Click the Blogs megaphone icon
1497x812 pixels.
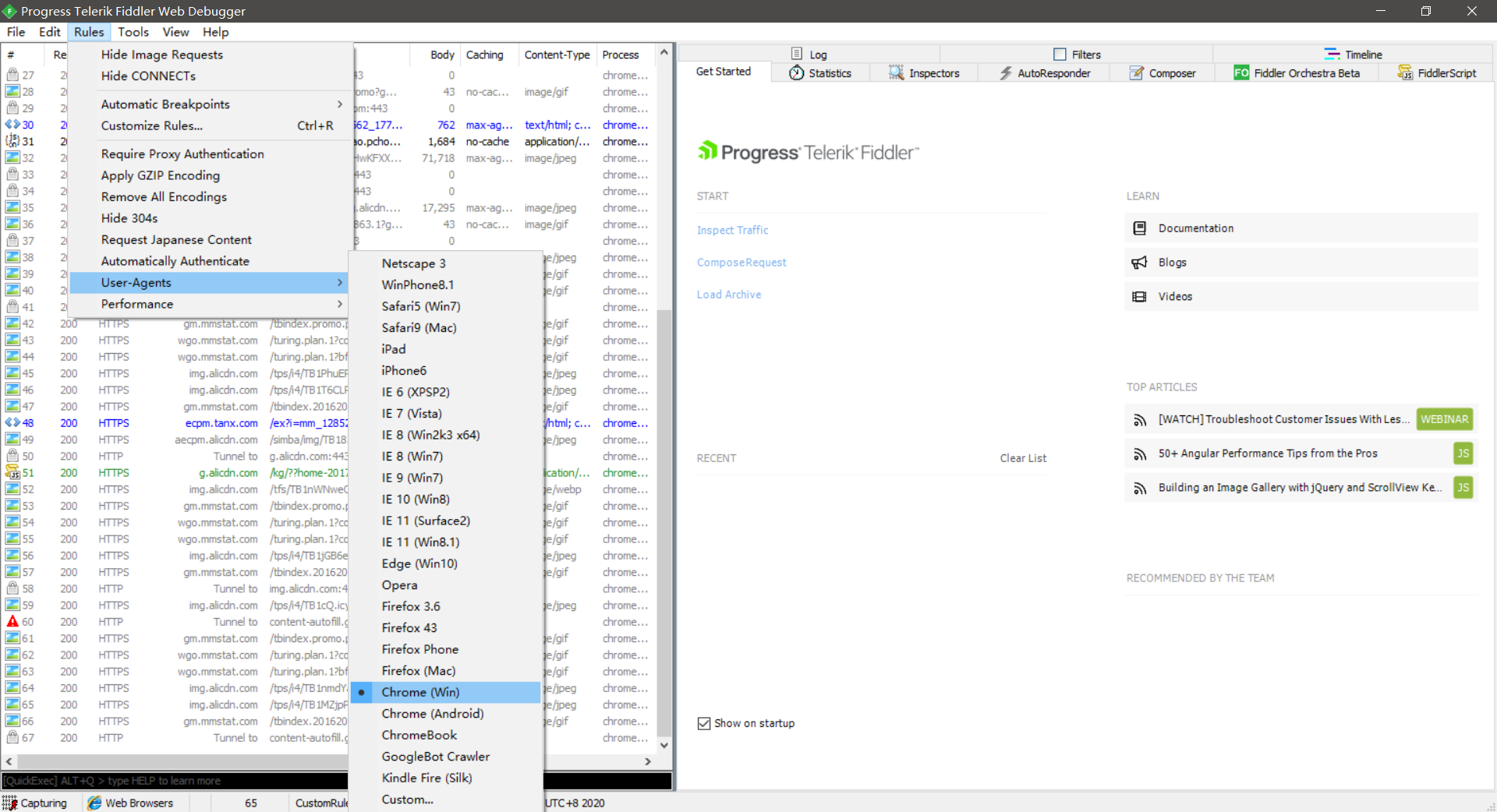click(x=1139, y=263)
